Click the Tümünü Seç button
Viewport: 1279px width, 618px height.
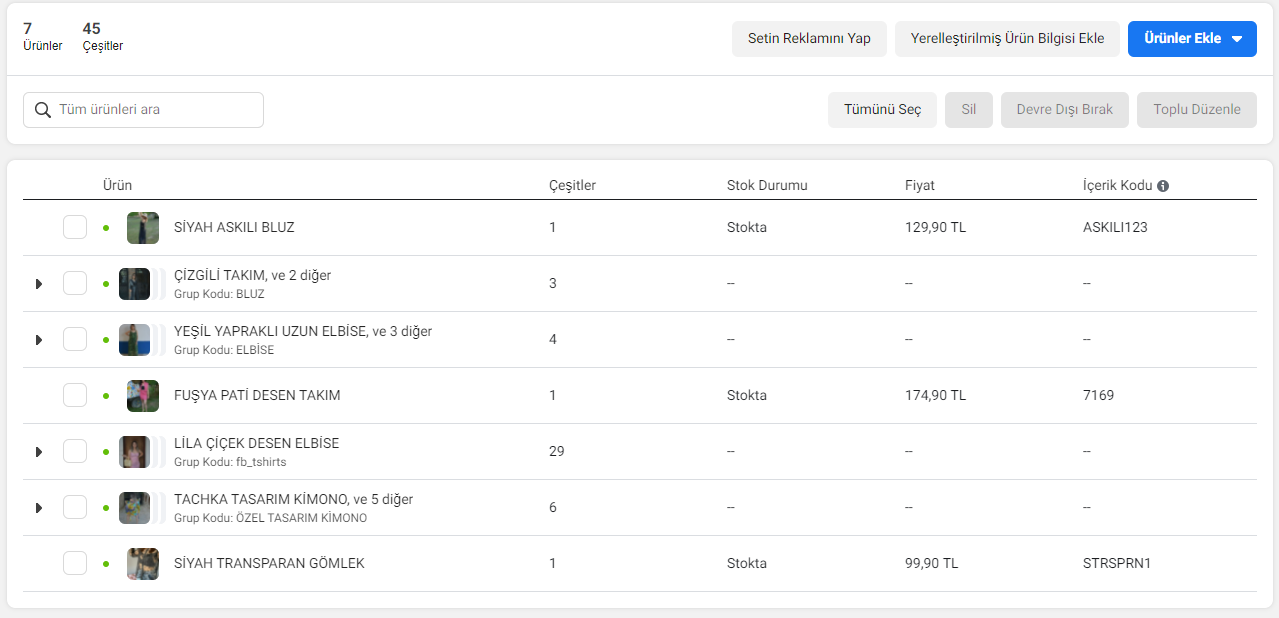coord(882,110)
